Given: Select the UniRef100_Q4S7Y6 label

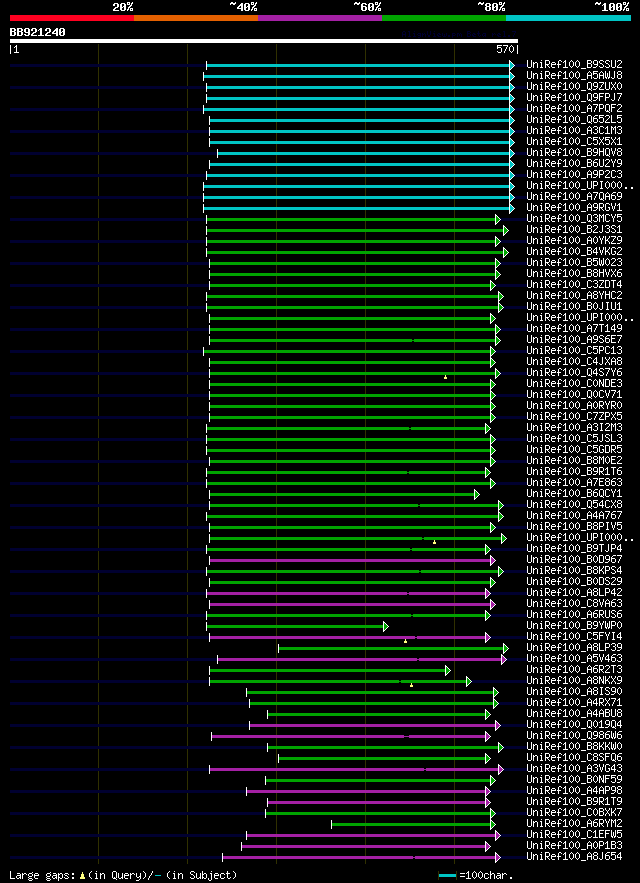Looking at the screenshot, I should coord(574,372).
